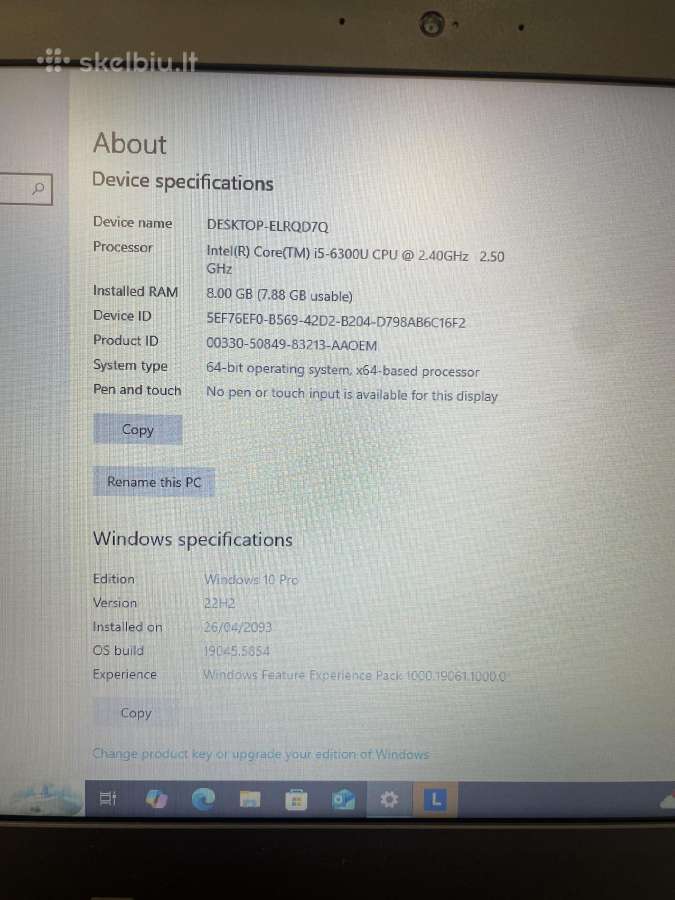The image size is (675, 900).
Task: Select the 64-bit operating system text
Action: 343,370
